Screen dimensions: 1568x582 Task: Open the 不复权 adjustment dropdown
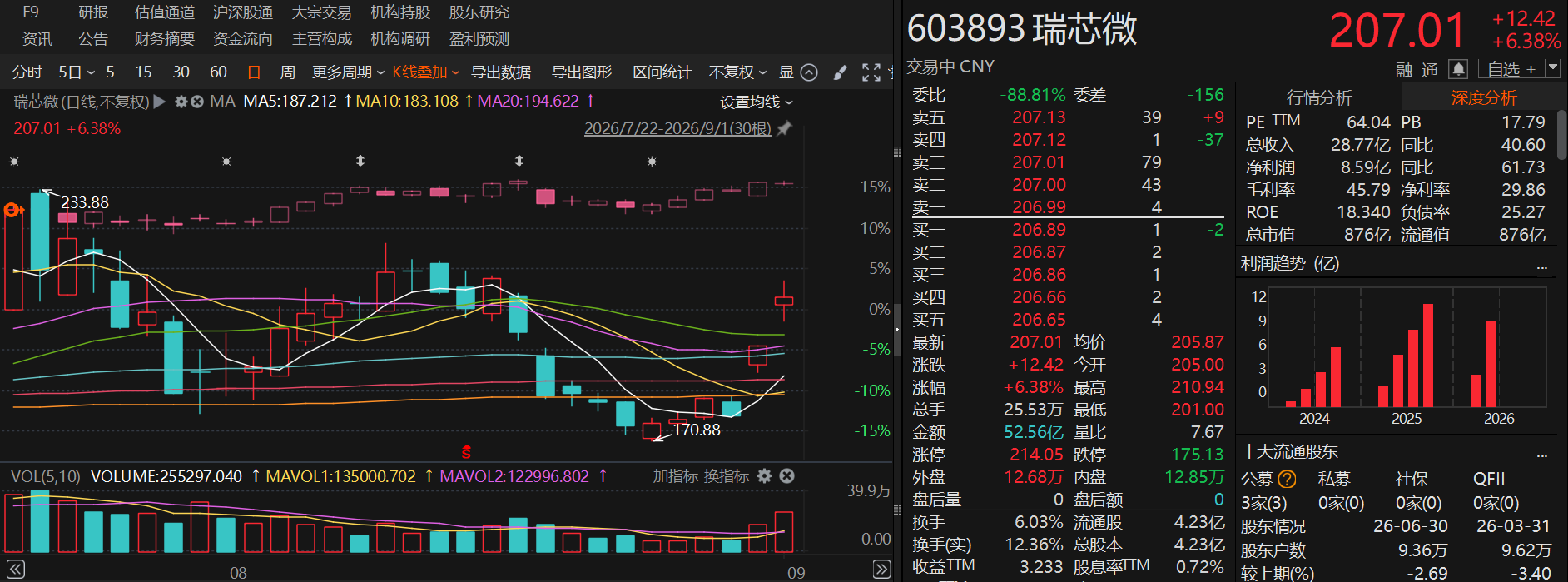tap(737, 72)
